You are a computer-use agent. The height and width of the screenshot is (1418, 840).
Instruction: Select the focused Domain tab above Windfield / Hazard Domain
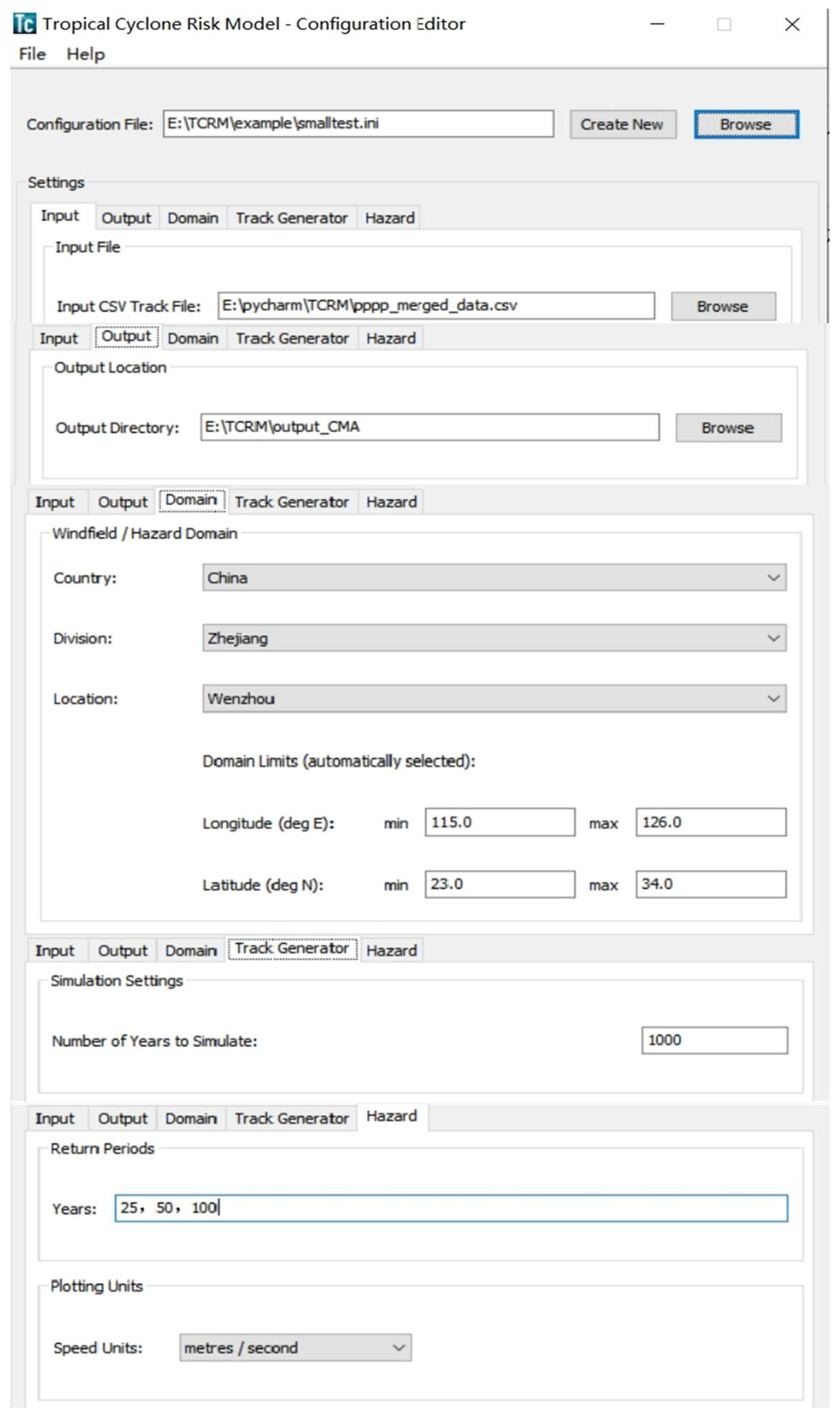pos(191,500)
